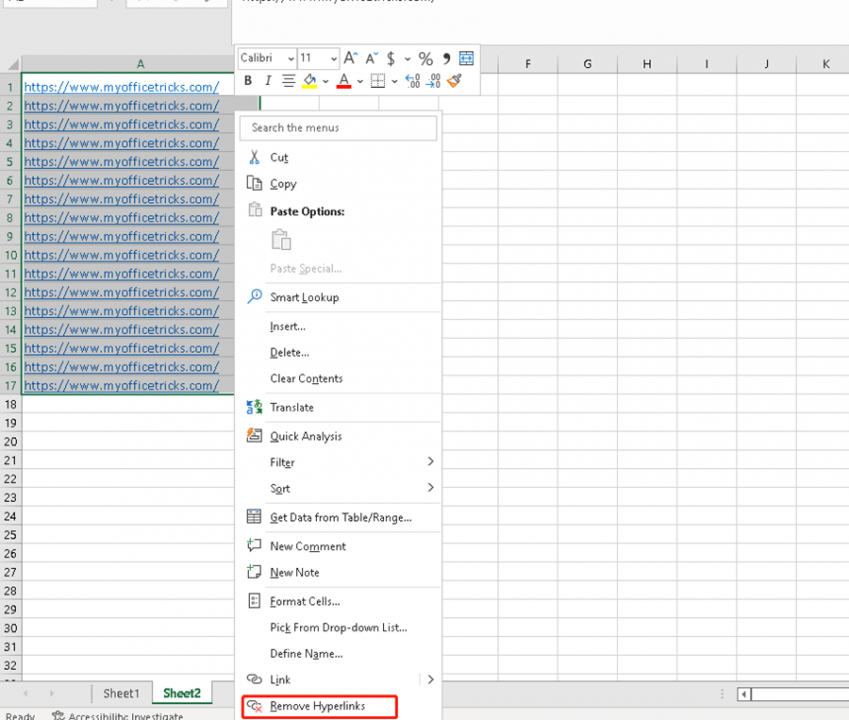Click the Merge and Center icon
The image size is (849, 720).
pyautogui.click(x=464, y=57)
